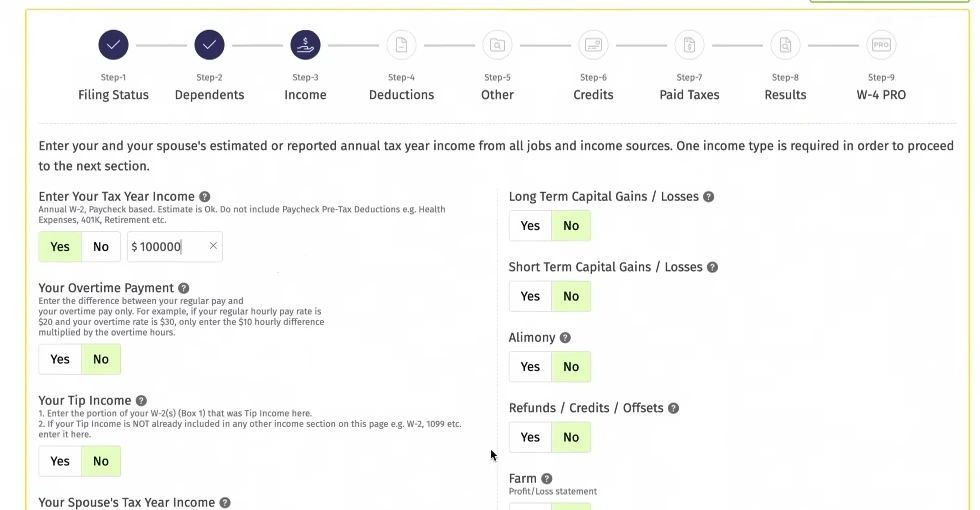Open the Step-8 Results icon

click(785, 45)
